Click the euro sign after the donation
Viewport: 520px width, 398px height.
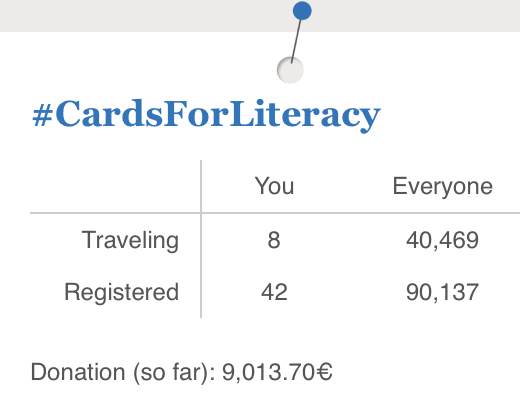tap(323, 372)
